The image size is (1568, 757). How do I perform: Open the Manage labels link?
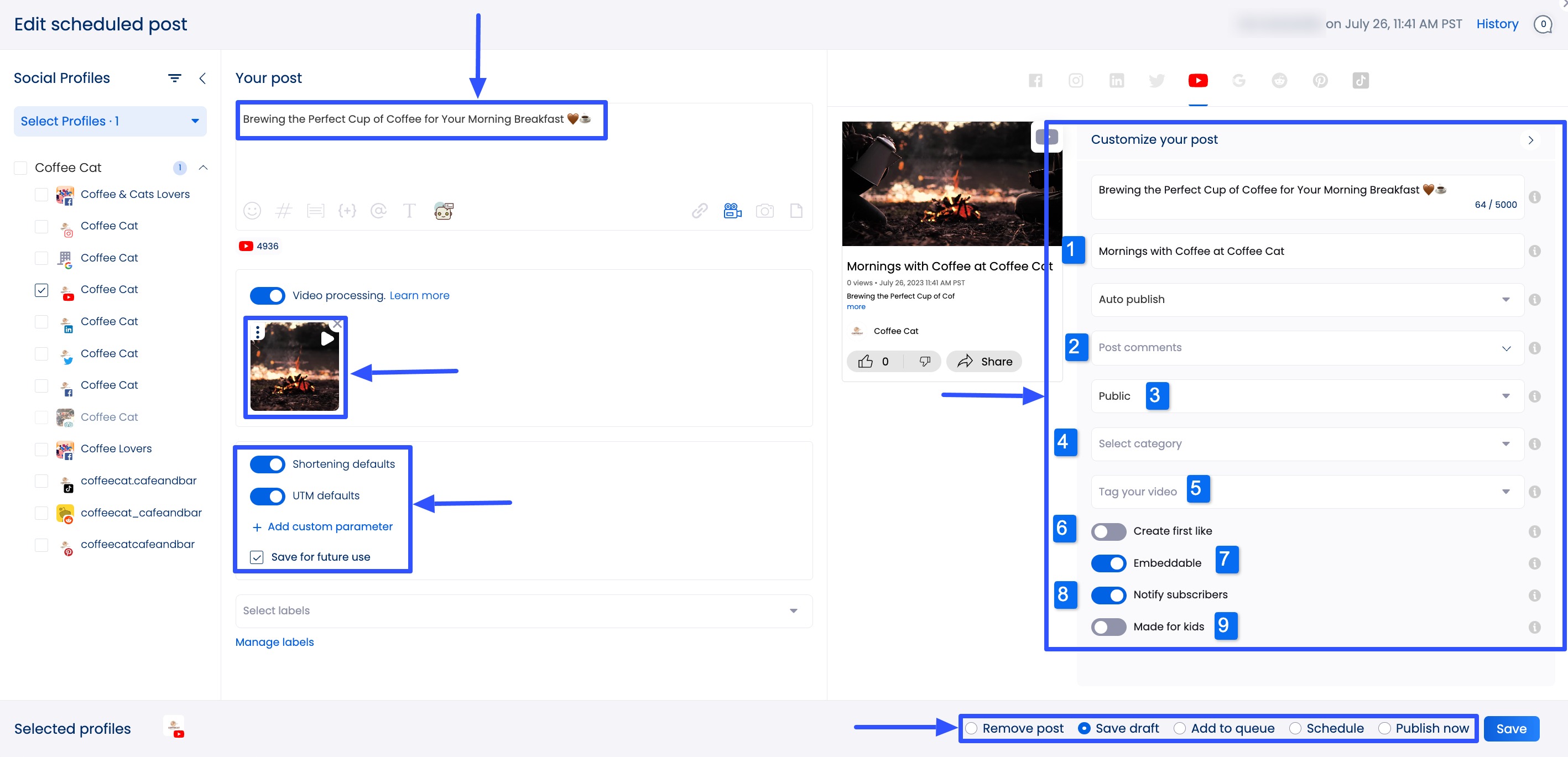pyautogui.click(x=274, y=642)
